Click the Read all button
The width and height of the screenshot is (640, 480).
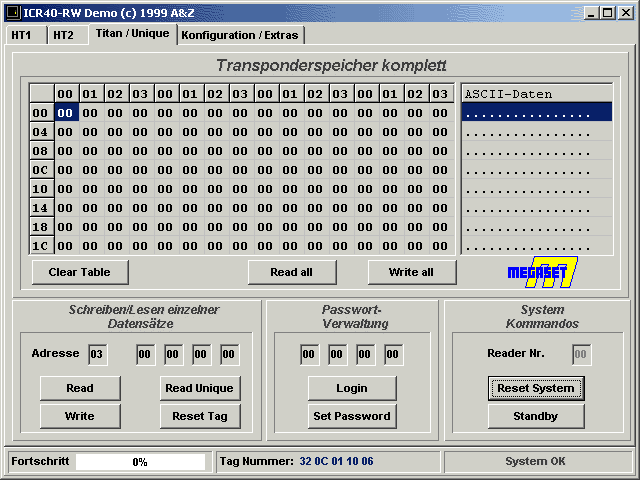[x=292, y=272]
